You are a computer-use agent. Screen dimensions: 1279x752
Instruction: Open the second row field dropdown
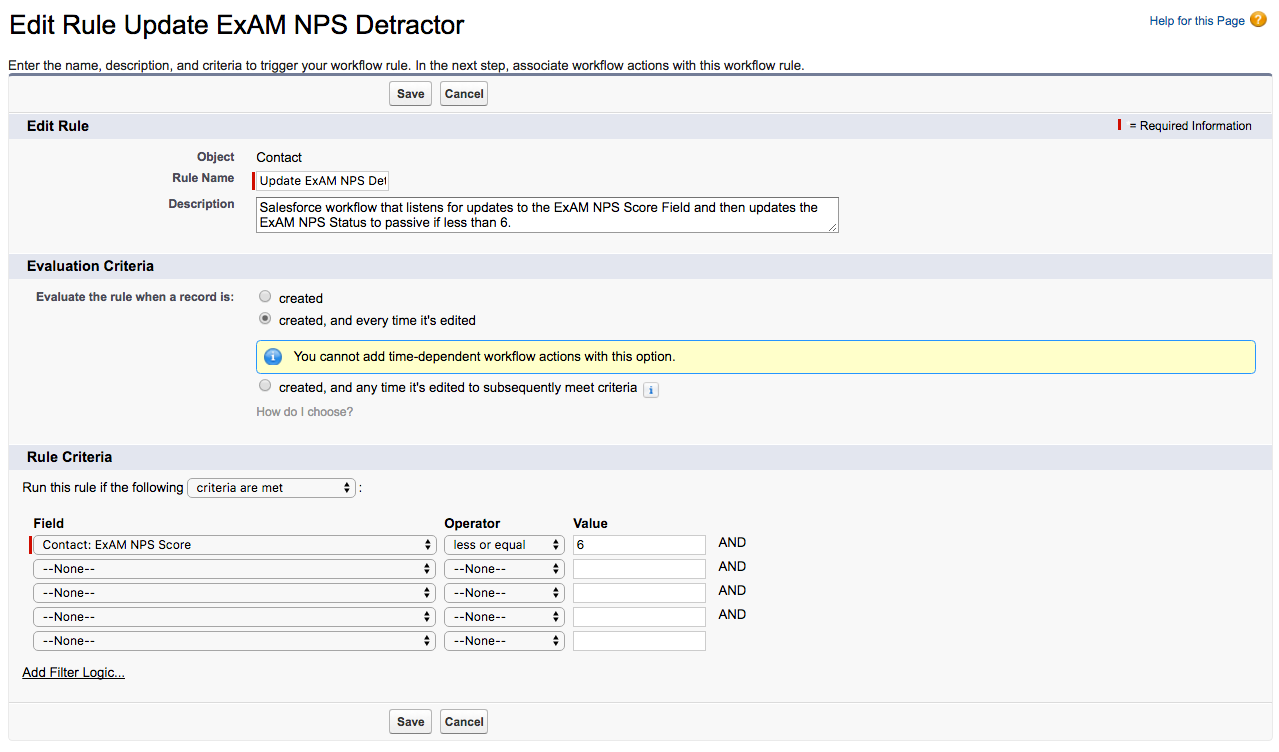tap(235, 569)
